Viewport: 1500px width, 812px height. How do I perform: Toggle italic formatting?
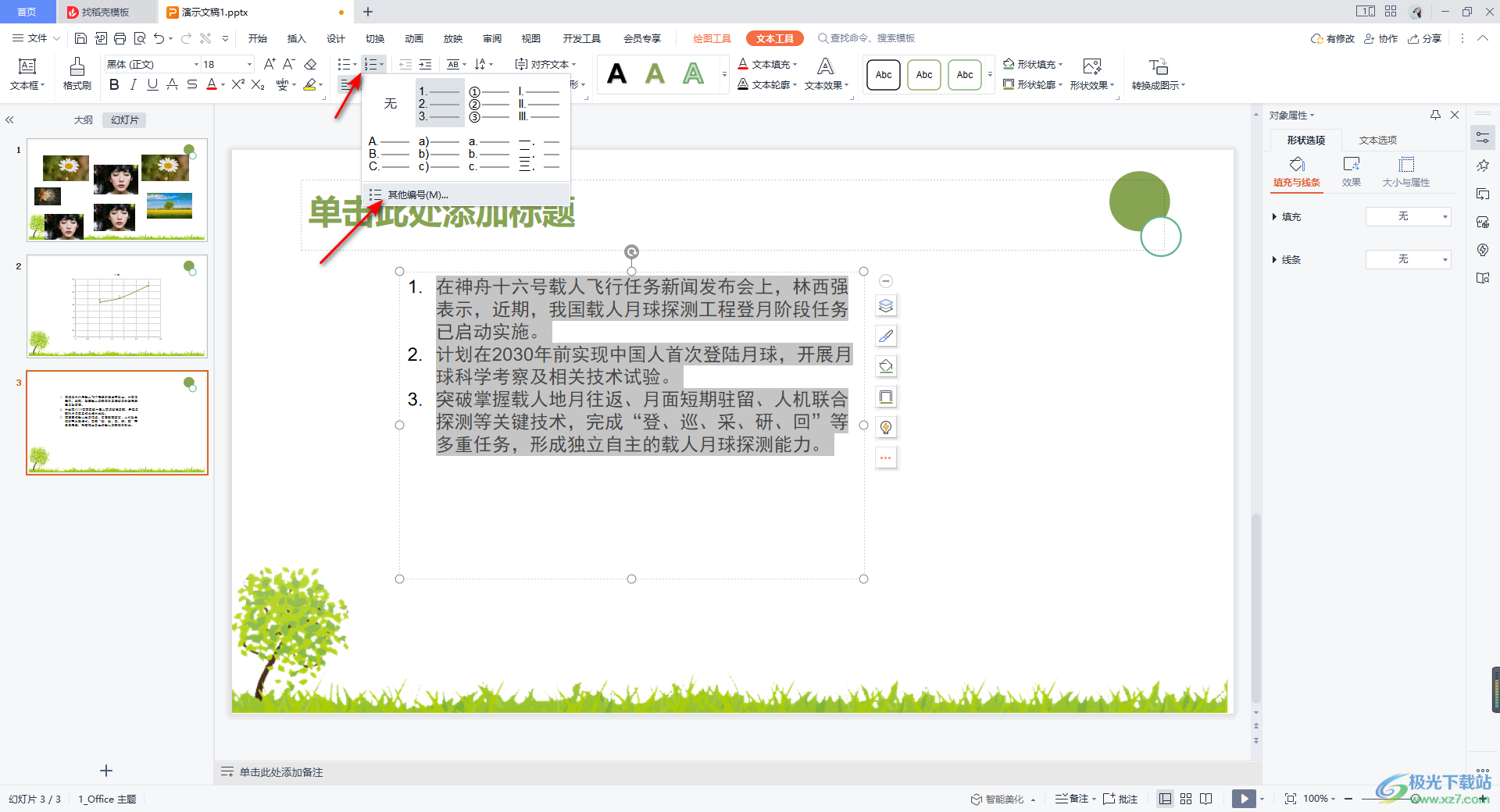point(134,84)
